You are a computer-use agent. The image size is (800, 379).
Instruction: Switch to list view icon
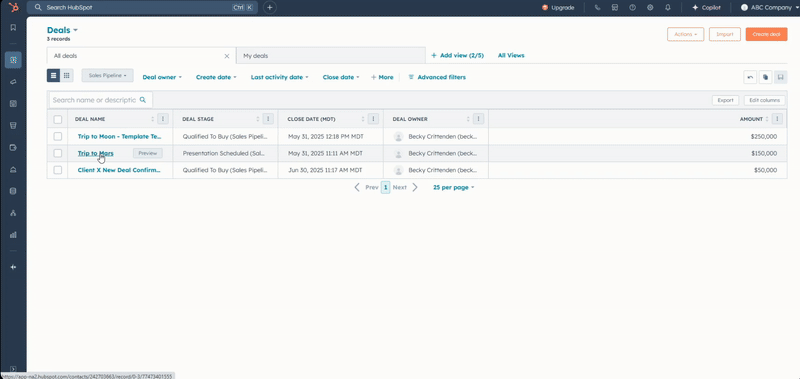tap(54, 75)
